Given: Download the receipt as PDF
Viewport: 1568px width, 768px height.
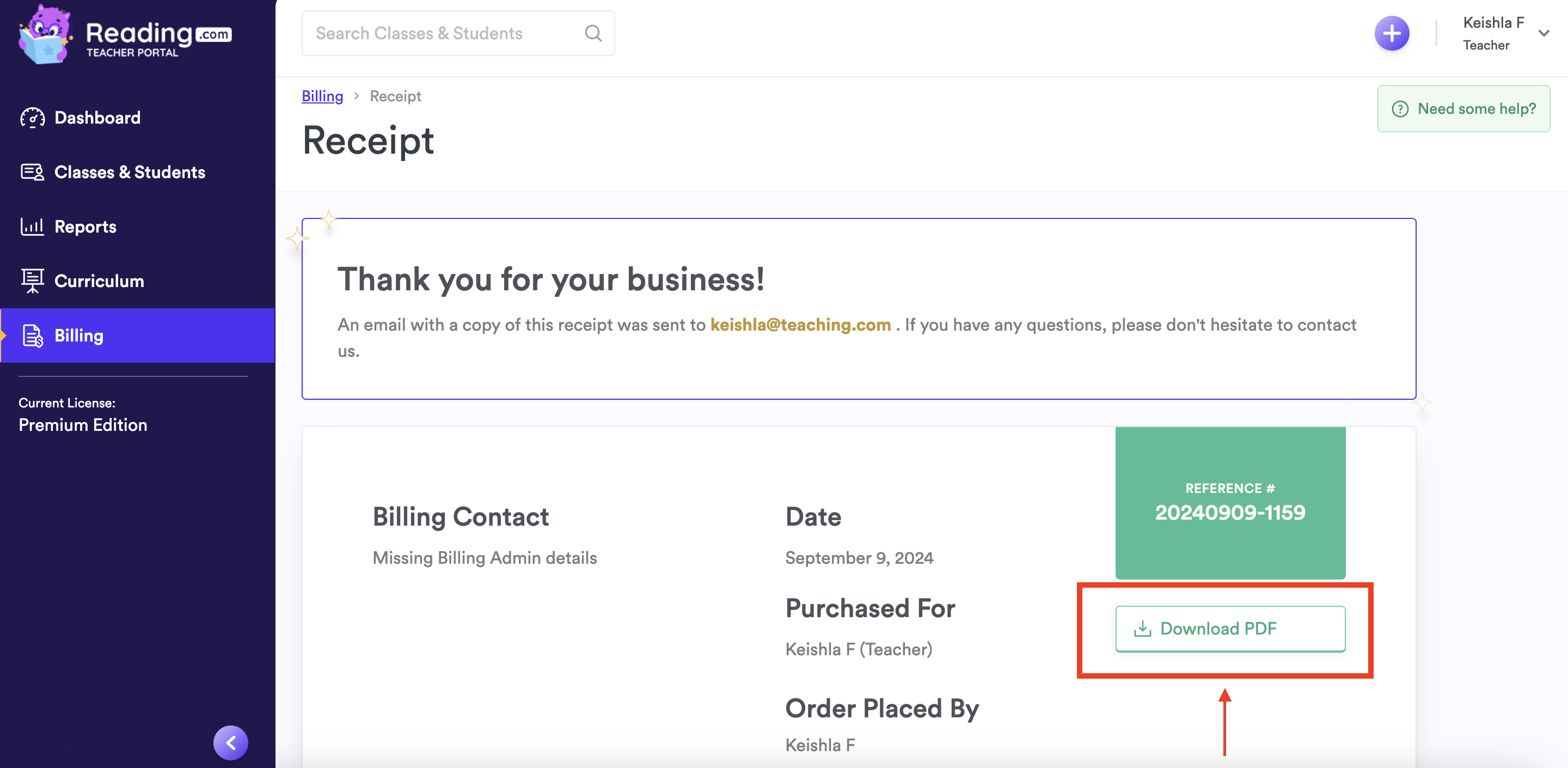Looking at the screenshot, I should click(1229, 629).
